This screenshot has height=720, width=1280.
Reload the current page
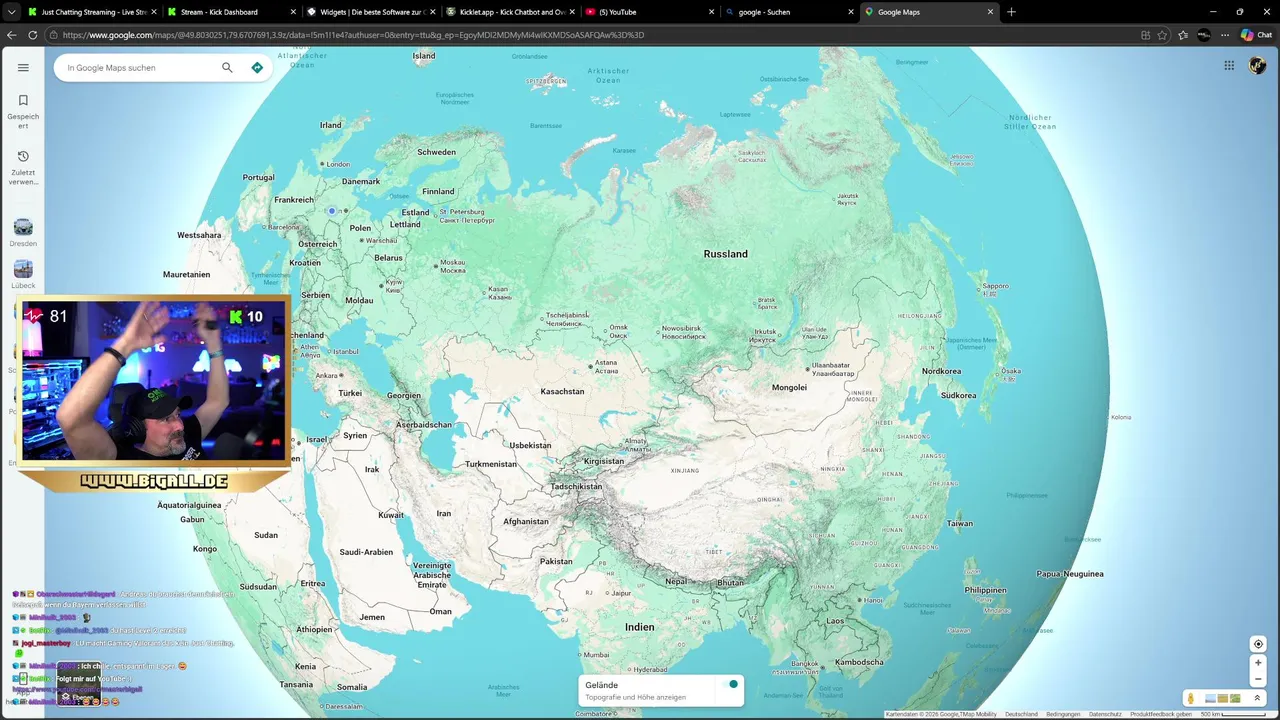coord(33,35)
